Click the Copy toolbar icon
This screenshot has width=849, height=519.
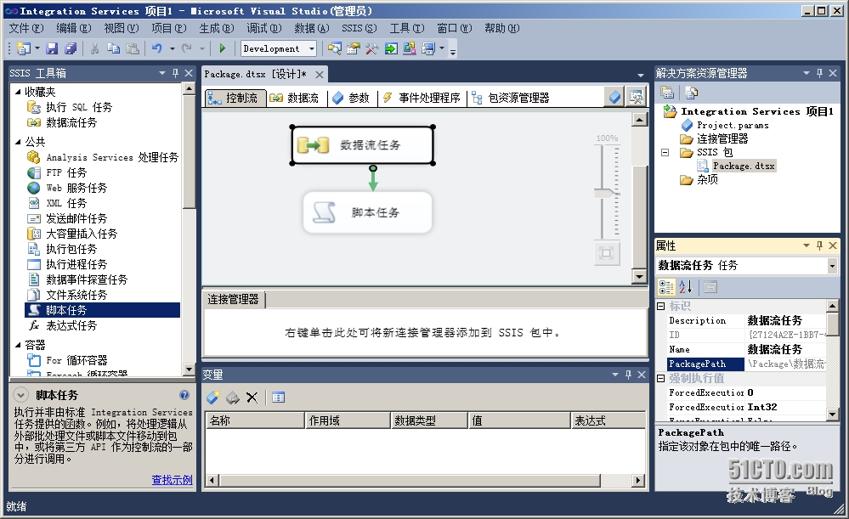click(113, 49)
